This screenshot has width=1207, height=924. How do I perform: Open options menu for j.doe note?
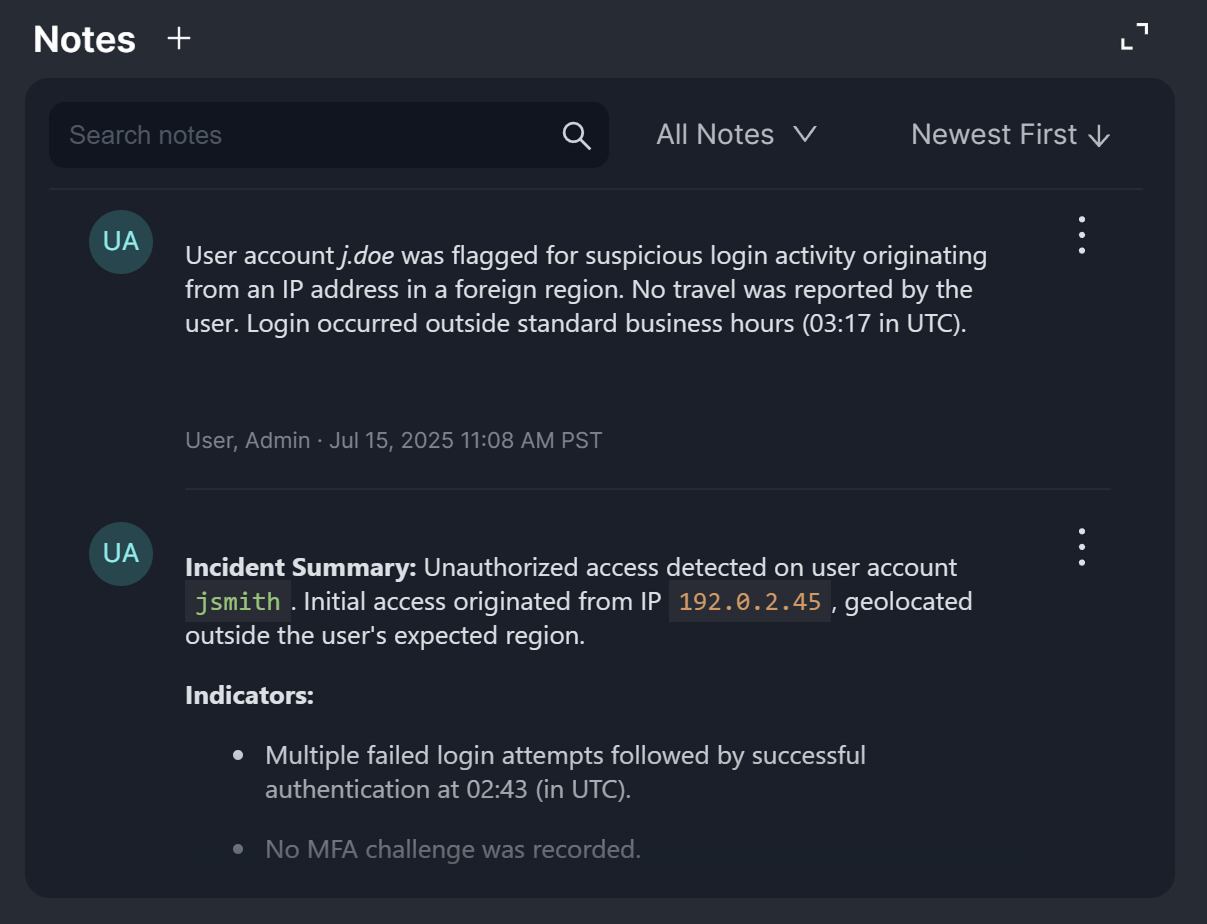(x=1081, y=235)
